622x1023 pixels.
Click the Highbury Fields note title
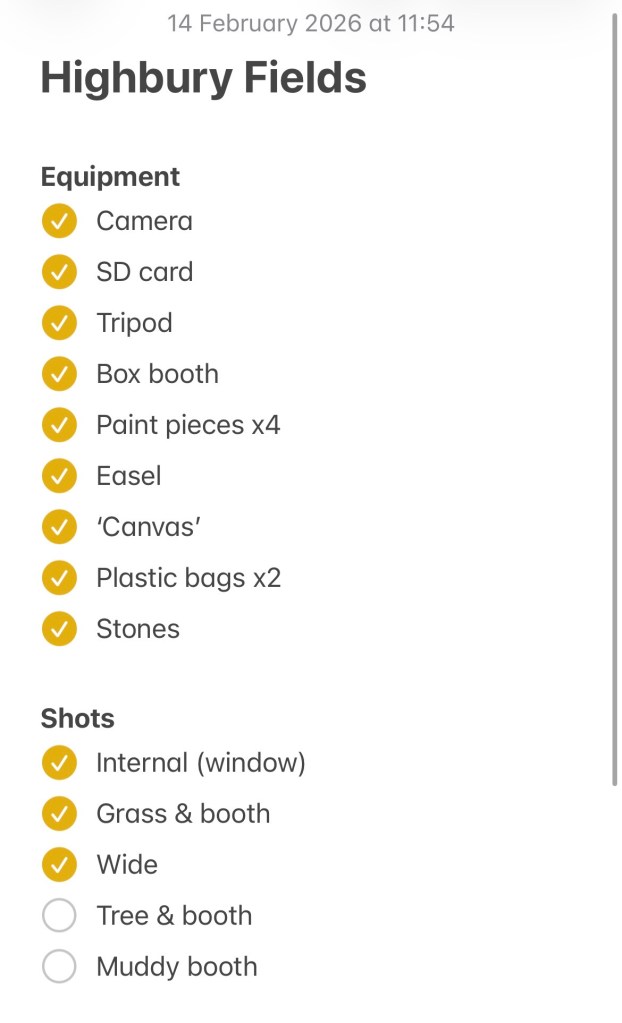pyautogui.click(x=203, y=78)
